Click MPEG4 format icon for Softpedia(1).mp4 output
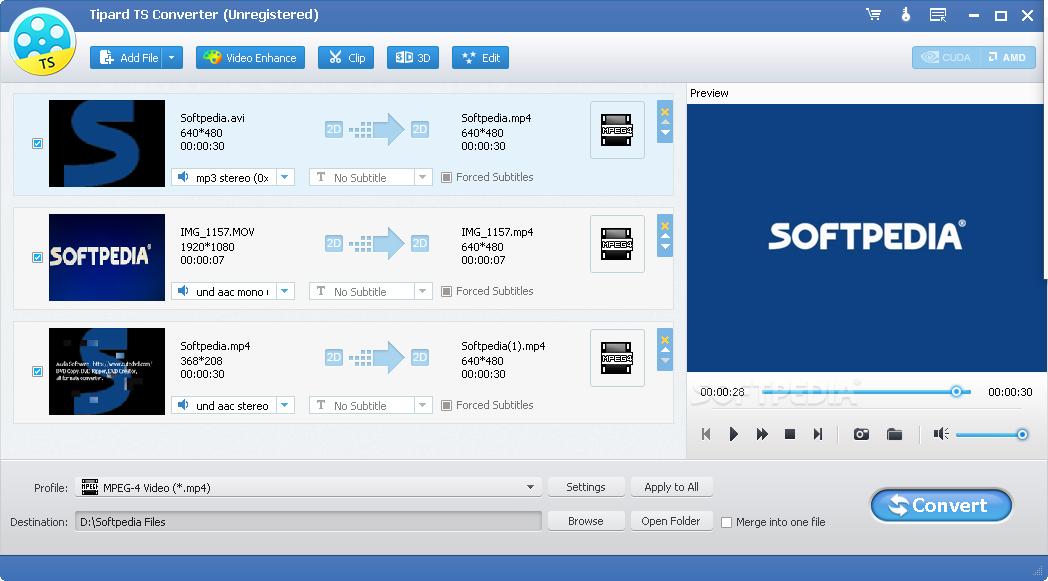Viewport: 1048px width, 581px height. [x=617, y=358]
